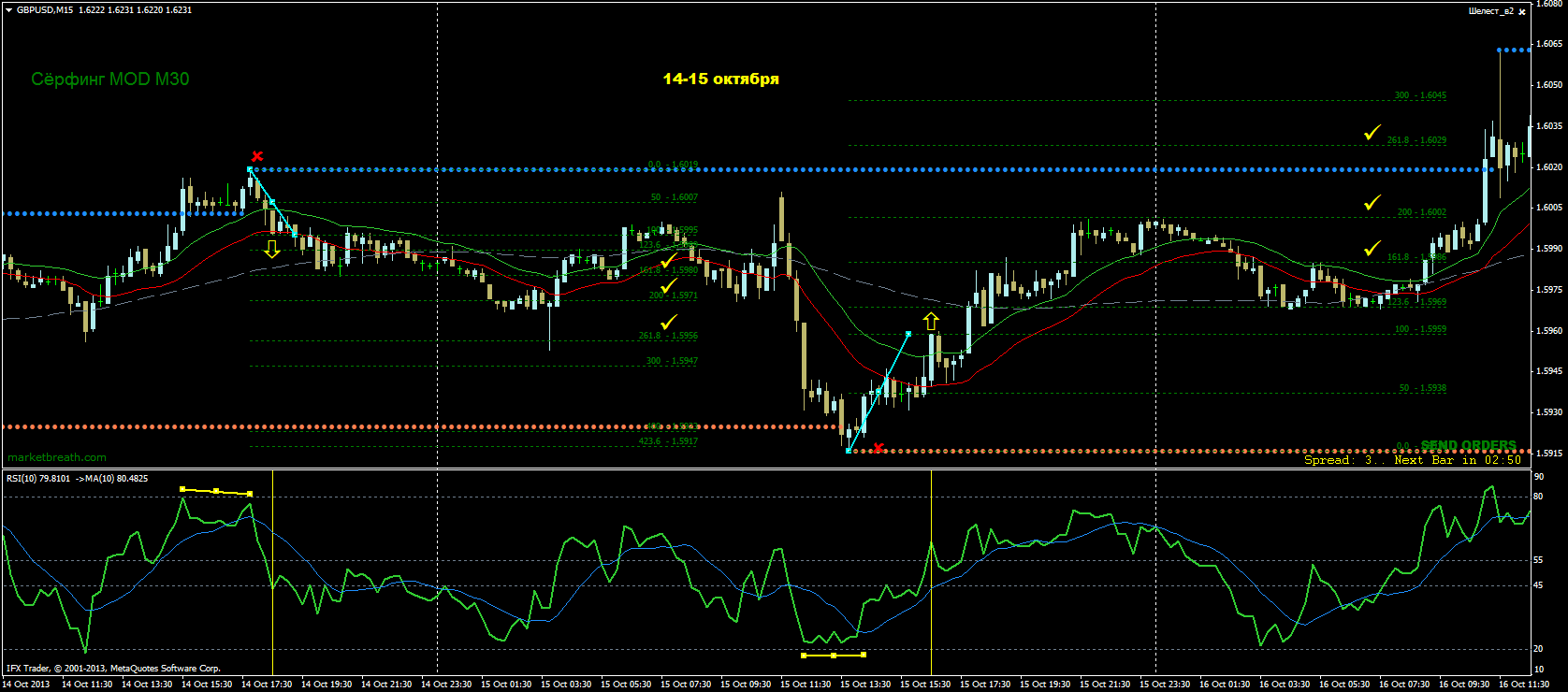The width and height of the screenshot is (1568, 692).
Task: Select the 300 - 1.6045 Fibonacci label
Action: [x=1420, y=95]
